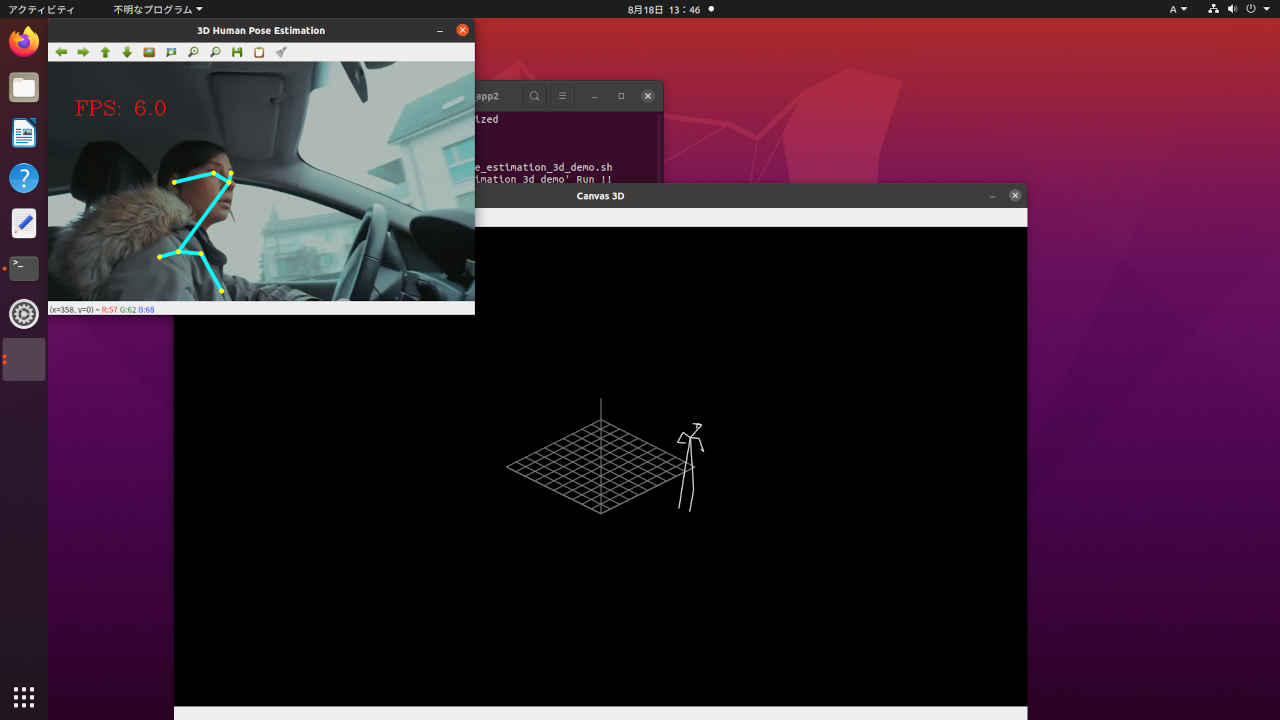Launch Firefox from the Ubuntu dock
This screenshot has height=720, width=1280.
23,42
